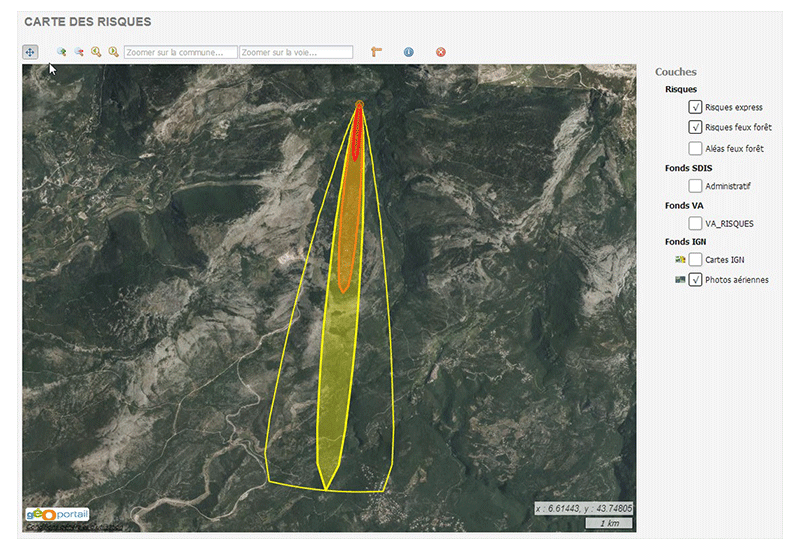Click the 'Zoomer sur la voie' field
Screen dimensions: 800x551
296,52
